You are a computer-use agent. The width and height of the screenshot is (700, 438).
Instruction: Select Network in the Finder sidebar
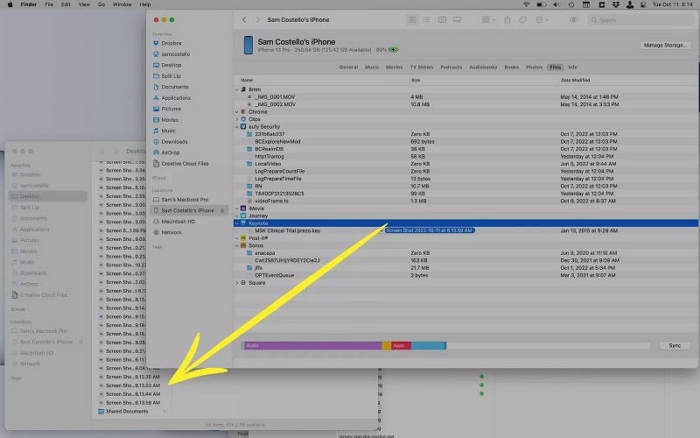(172, 232)
